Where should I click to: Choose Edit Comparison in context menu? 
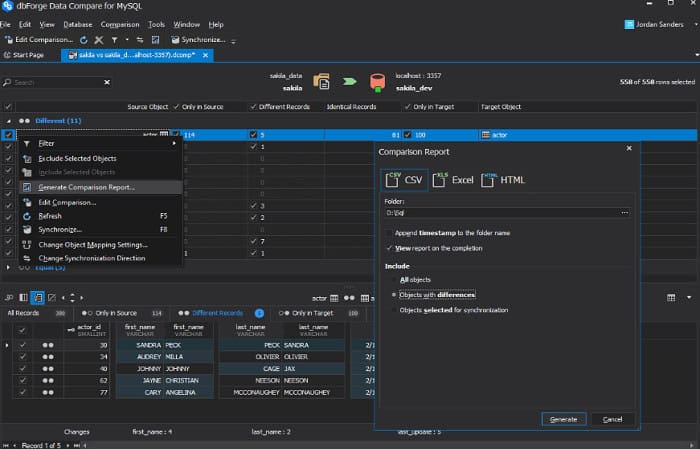[100, 203]
